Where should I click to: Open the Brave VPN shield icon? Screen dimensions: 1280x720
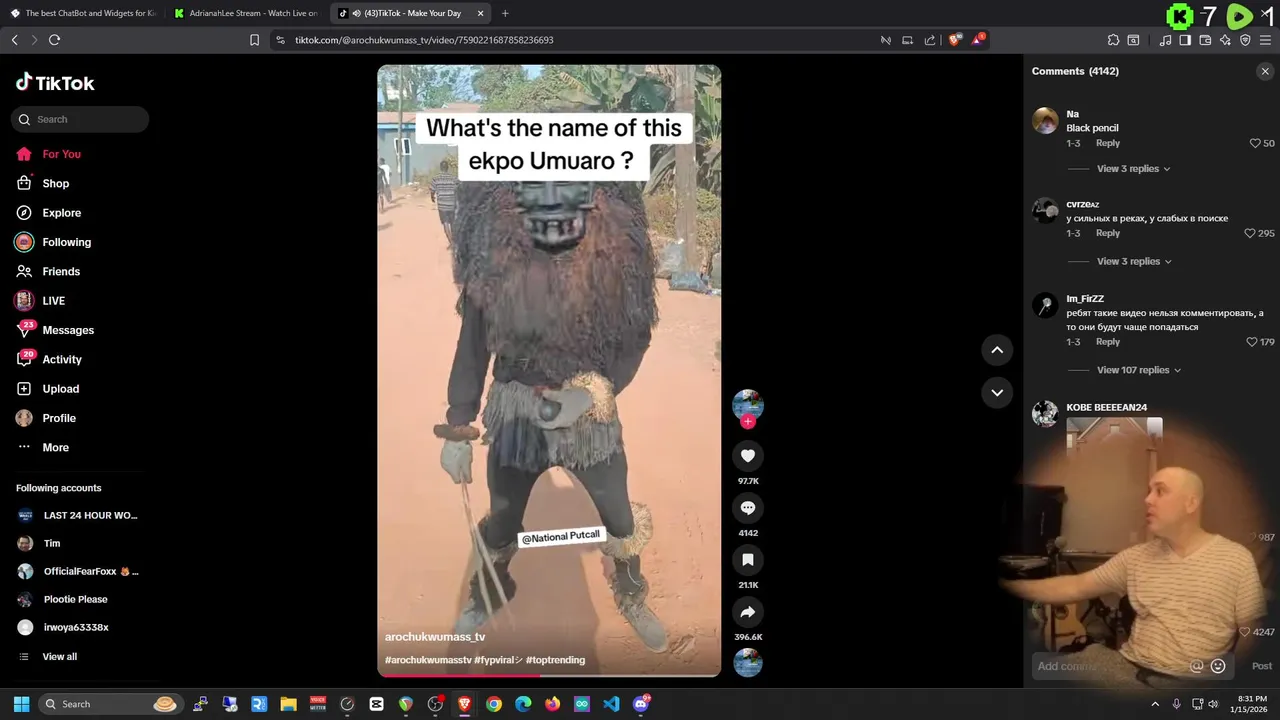[x=1245, y=40]
